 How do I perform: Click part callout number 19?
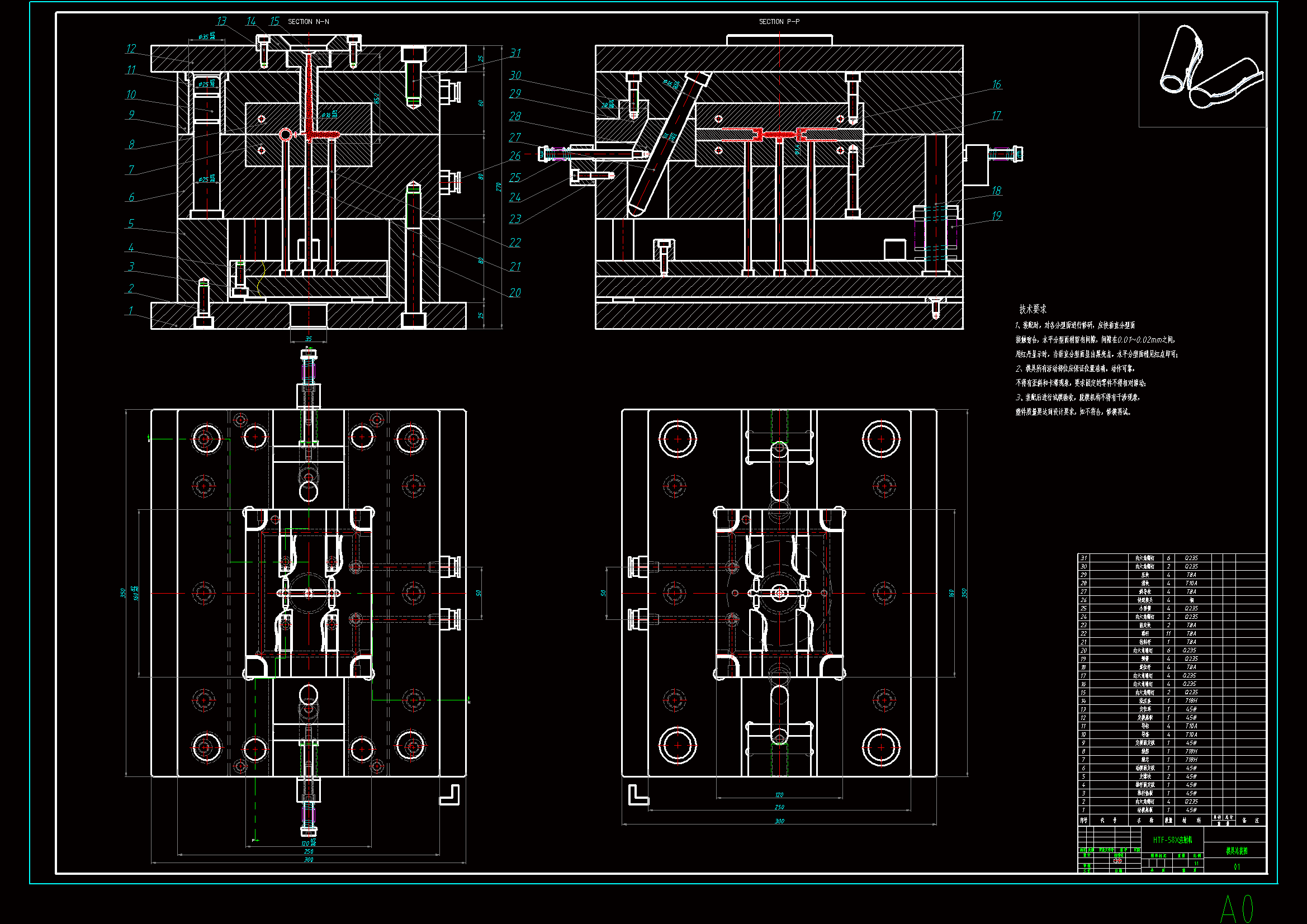click(996, 216)
